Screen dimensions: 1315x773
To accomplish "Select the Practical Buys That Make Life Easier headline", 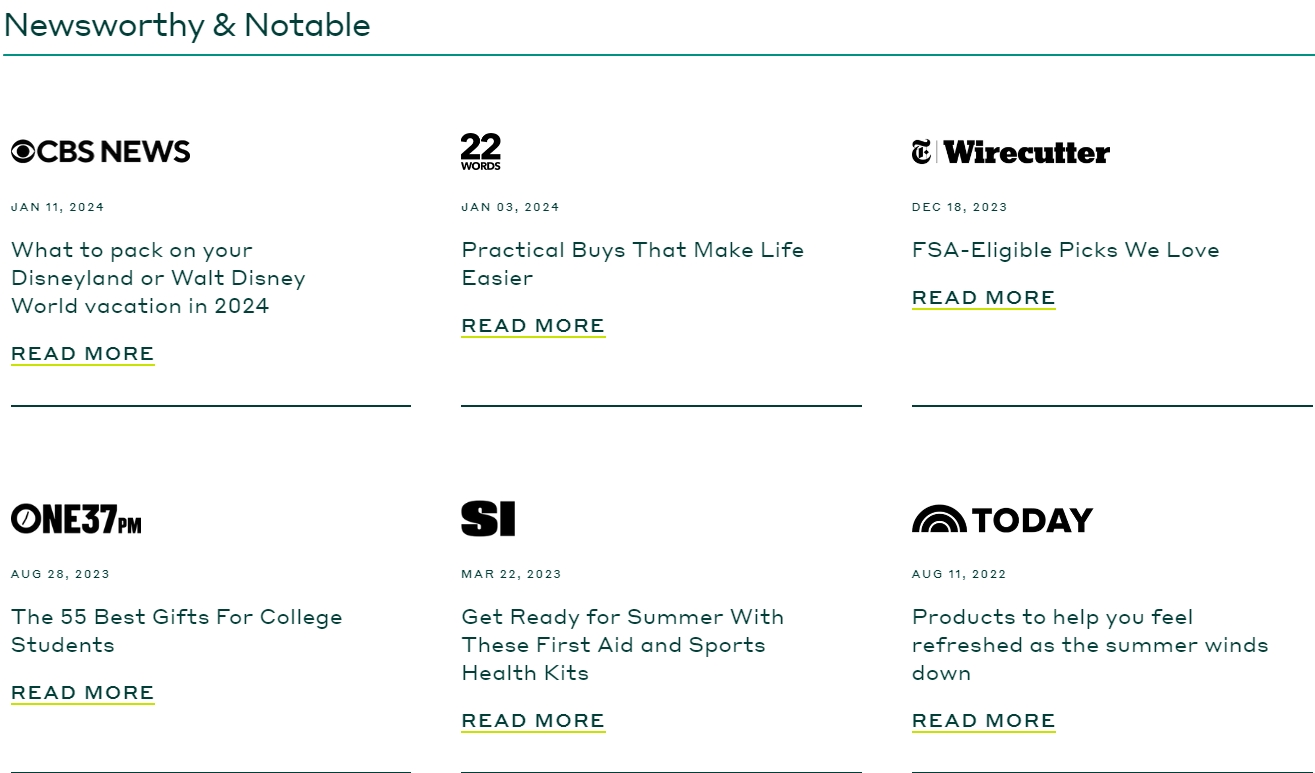I will (x=632, y=263).
